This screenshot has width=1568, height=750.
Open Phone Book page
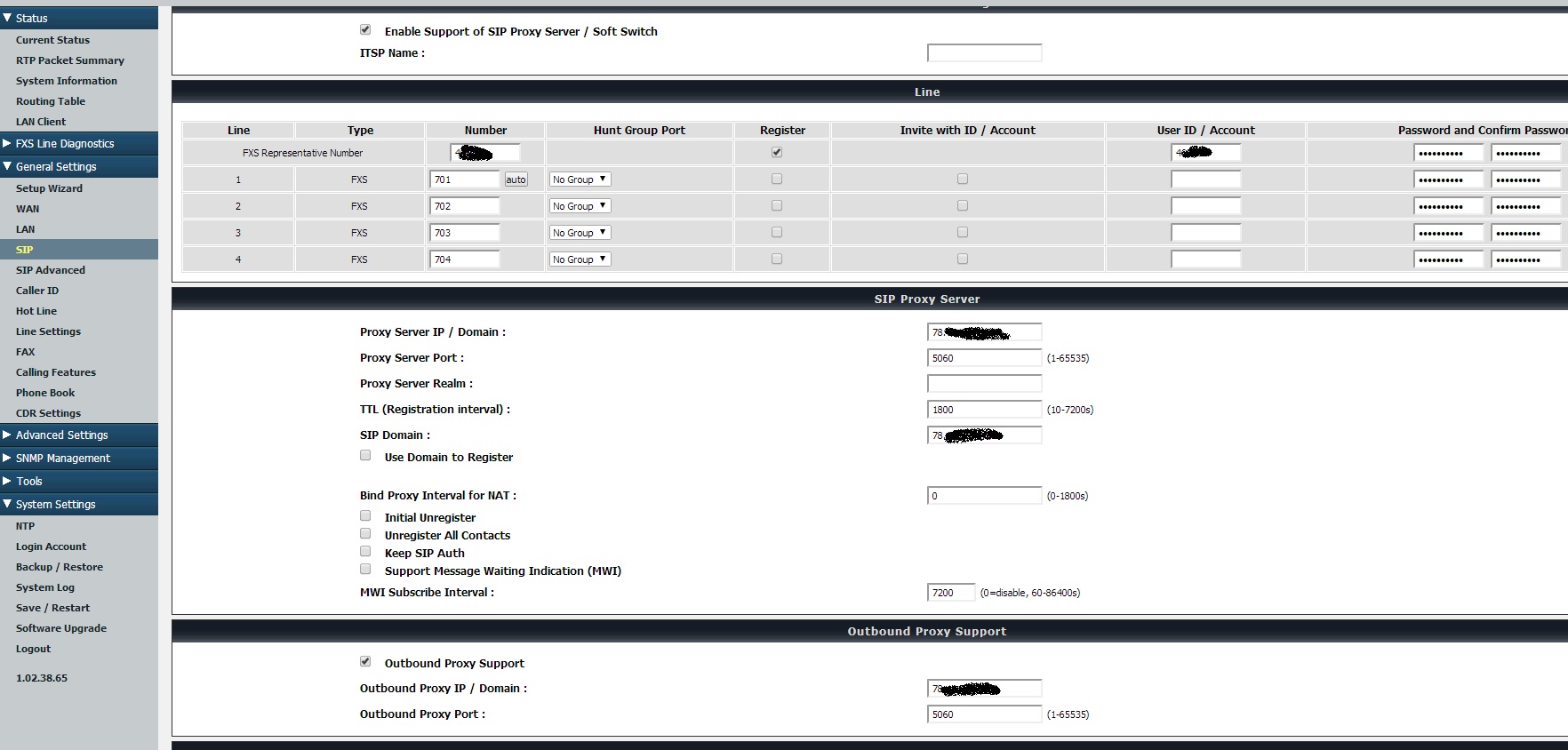[45, 393]
